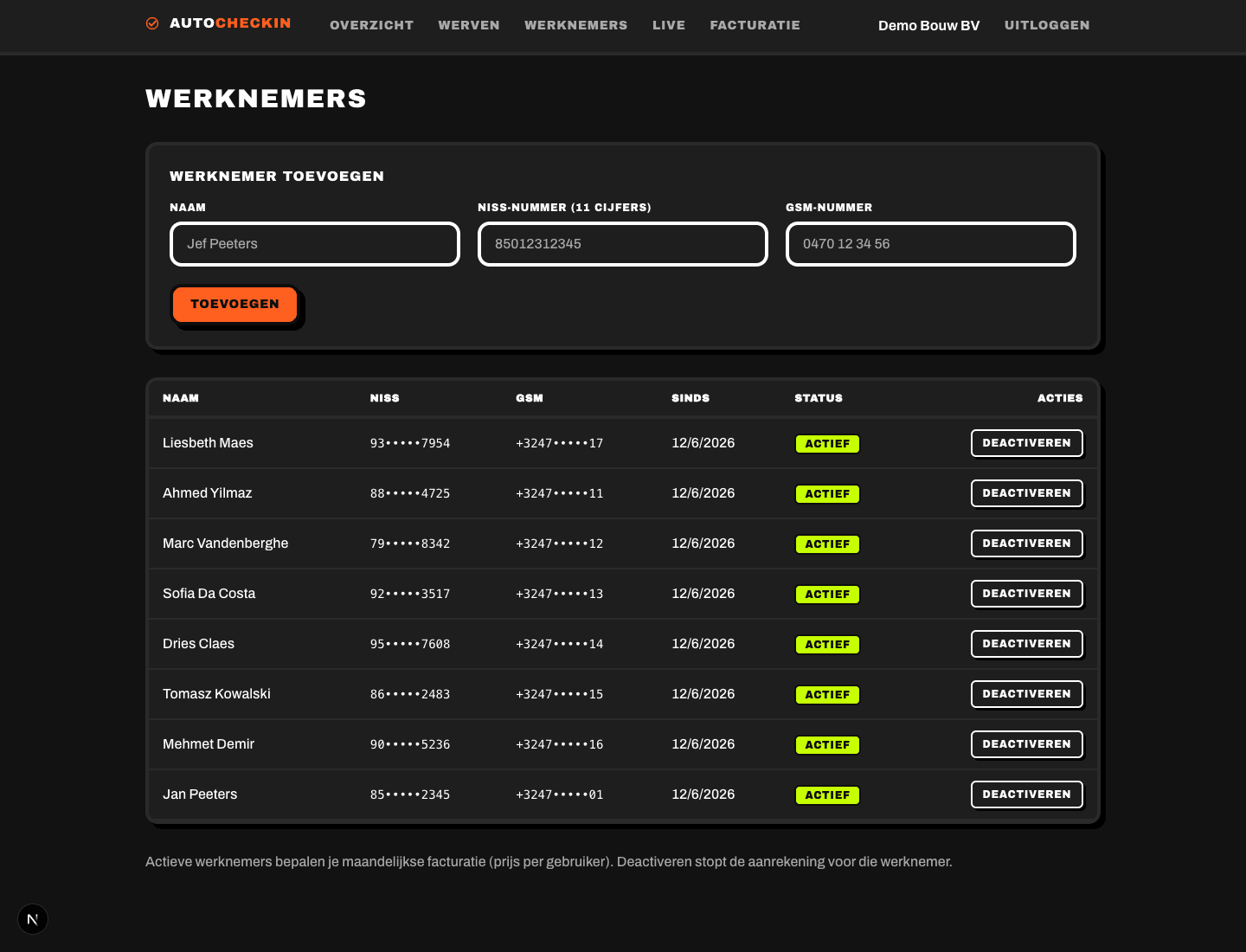Deactivate Mehmet Demir

pyautogui.click(x=1027, y=744)
